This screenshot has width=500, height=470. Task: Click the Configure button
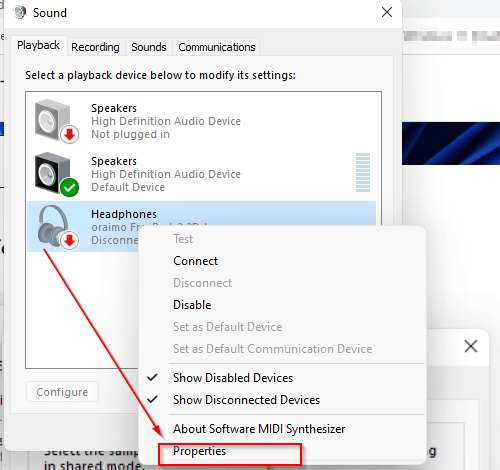pyautogui.click(x=62, y=392)
